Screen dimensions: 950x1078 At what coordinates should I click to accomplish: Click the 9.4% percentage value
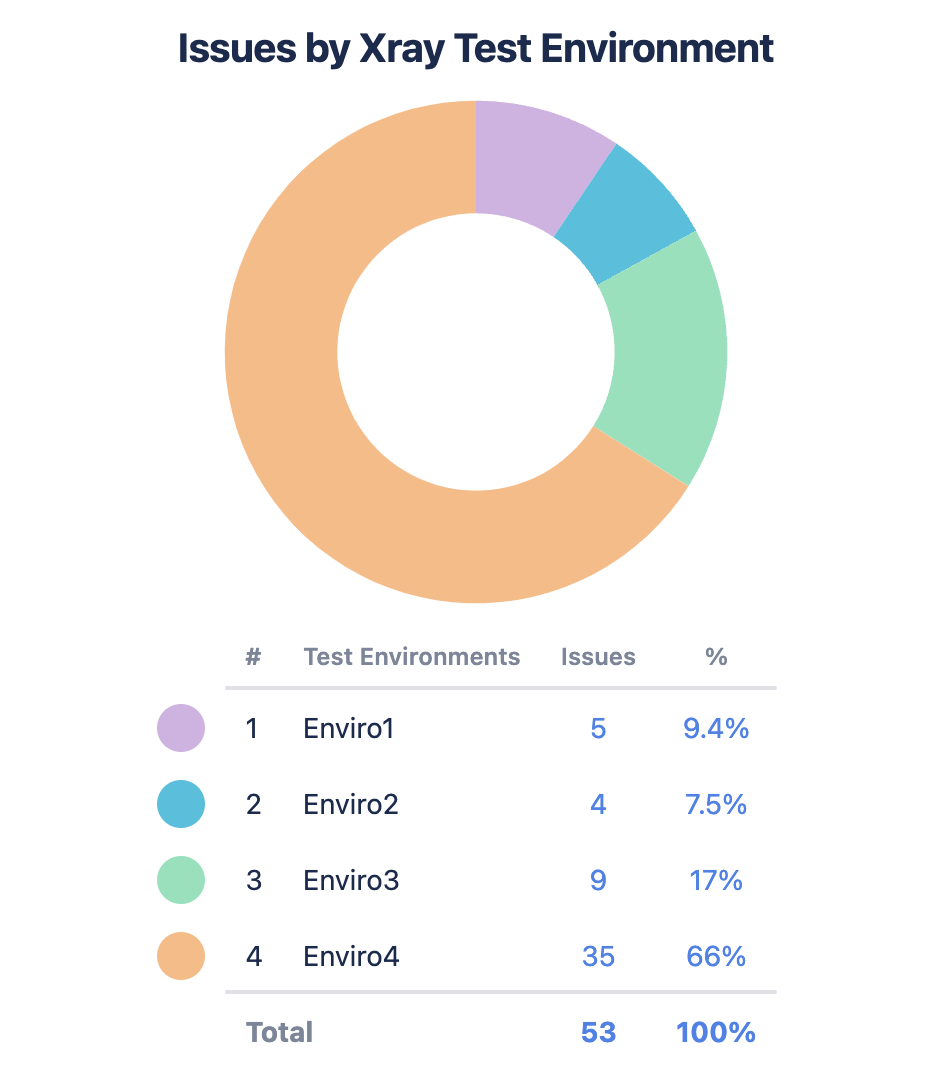(x=716, y=728)
